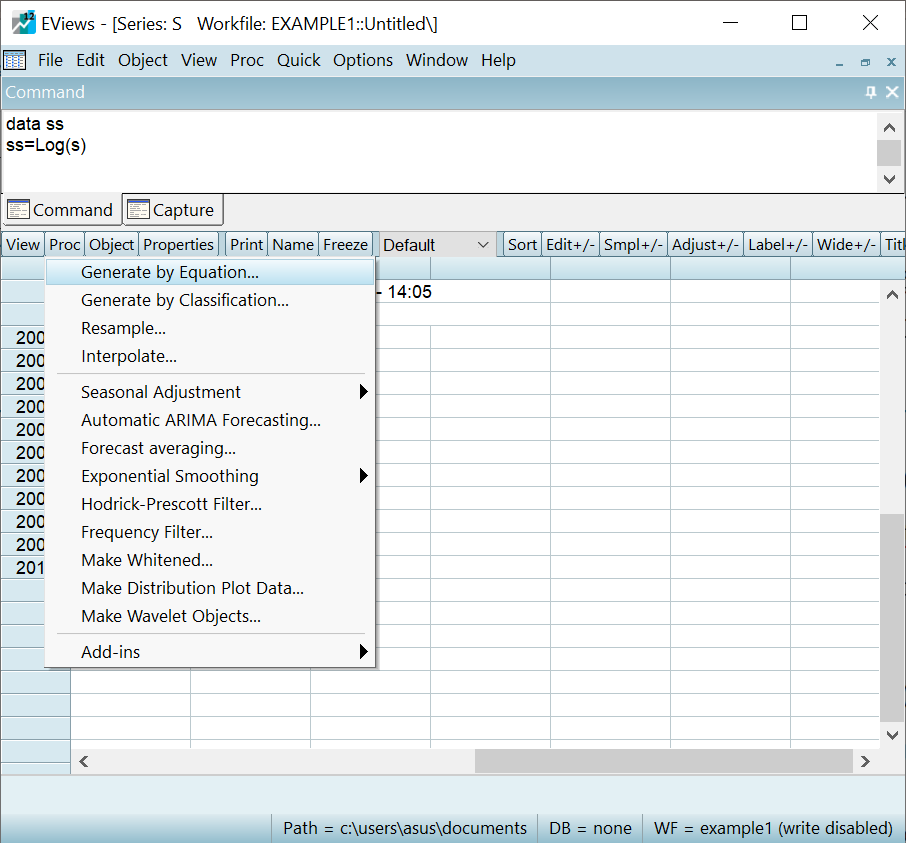Open the Default display dropdown

coord(484,245)
